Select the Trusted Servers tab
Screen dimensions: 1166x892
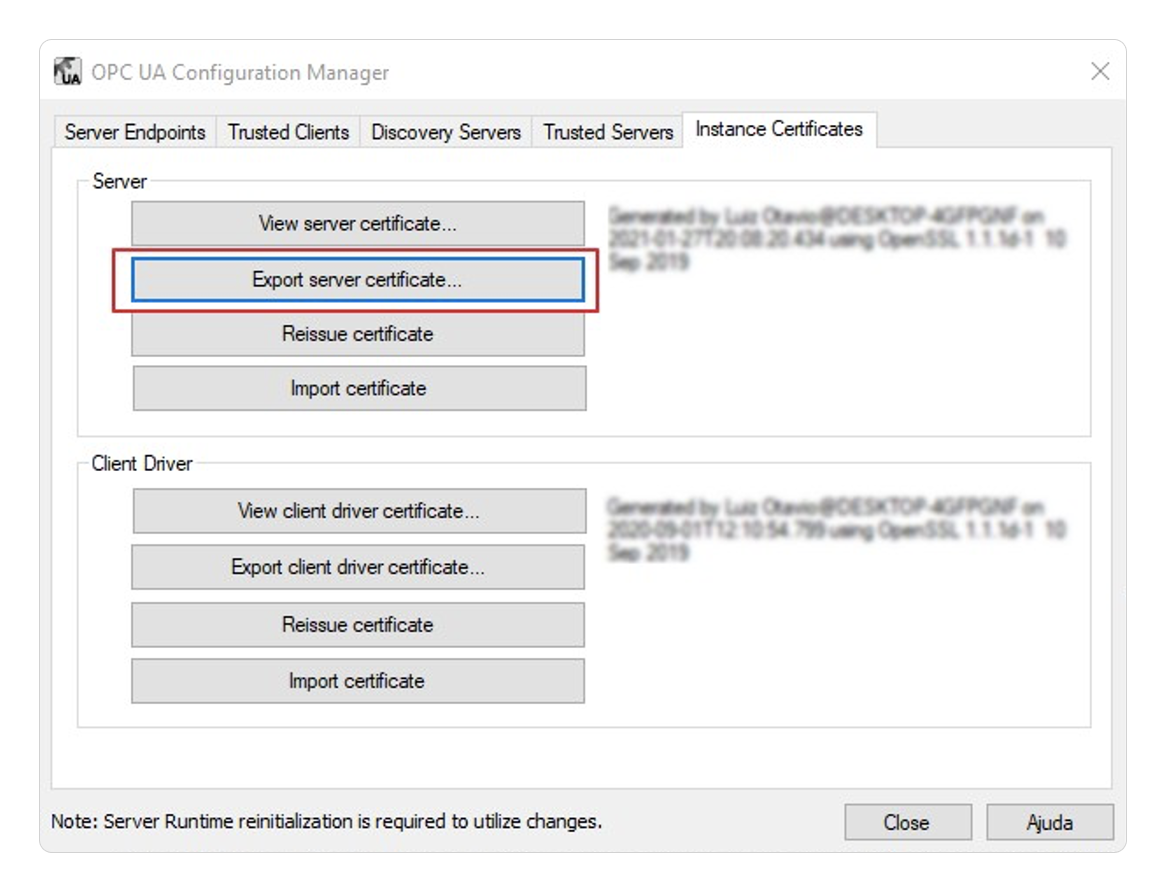pos(608,132)
